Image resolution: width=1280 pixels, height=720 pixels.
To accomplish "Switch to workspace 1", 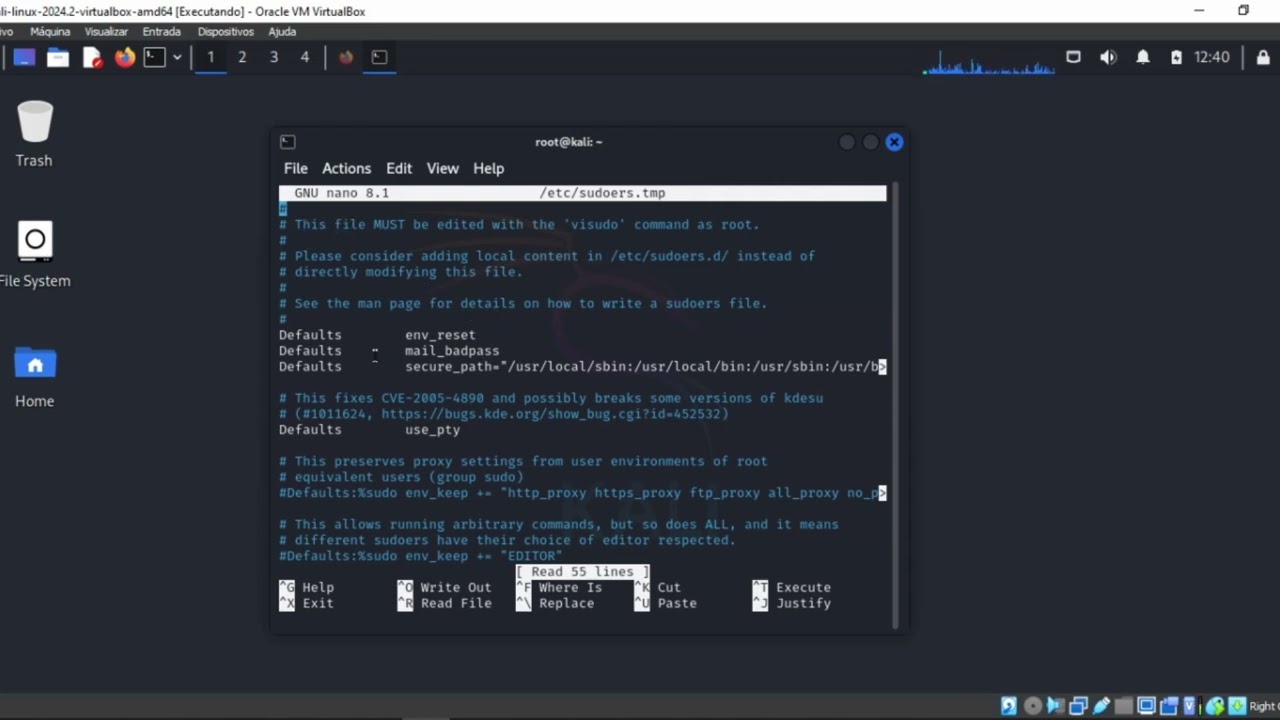I will [210, 57].
